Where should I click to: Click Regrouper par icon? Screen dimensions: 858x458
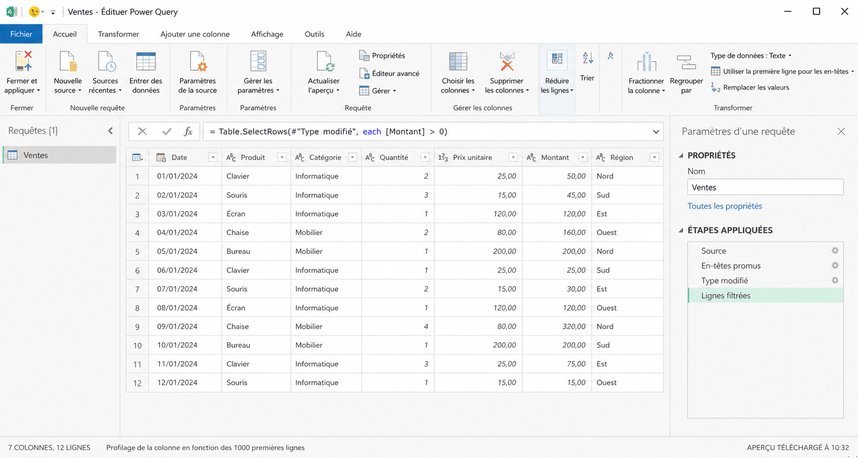pyautogui.click(x=686, y=62)
